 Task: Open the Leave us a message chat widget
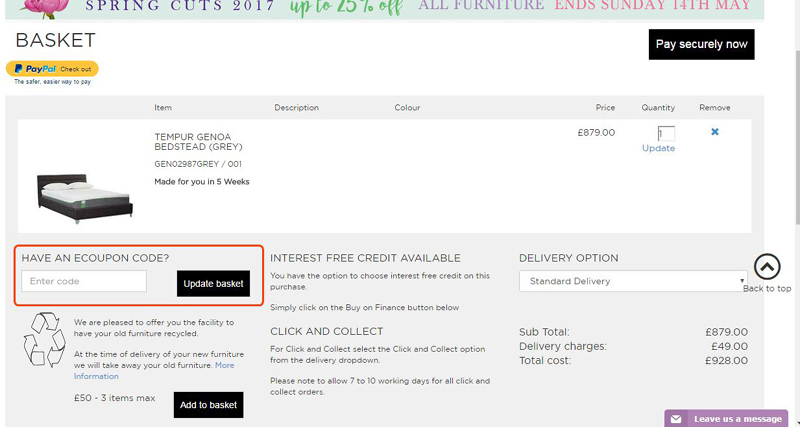pos(726,419)
